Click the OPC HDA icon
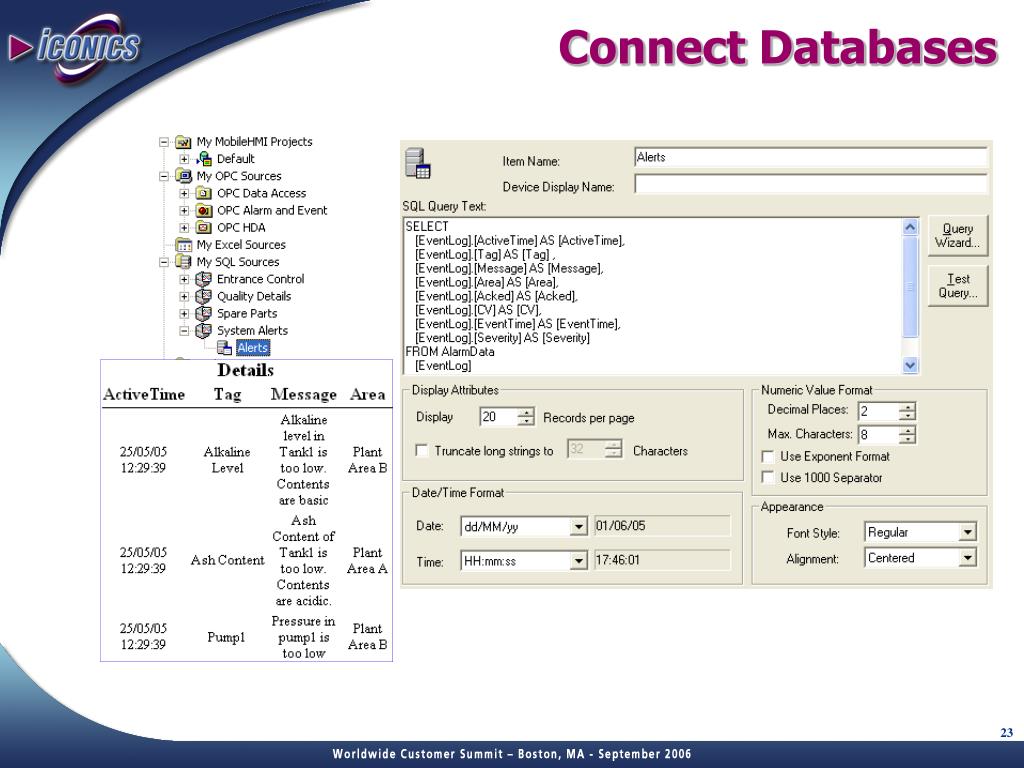Image resolution: width=1024 pixels, height=768 pixels. (204, 227)
